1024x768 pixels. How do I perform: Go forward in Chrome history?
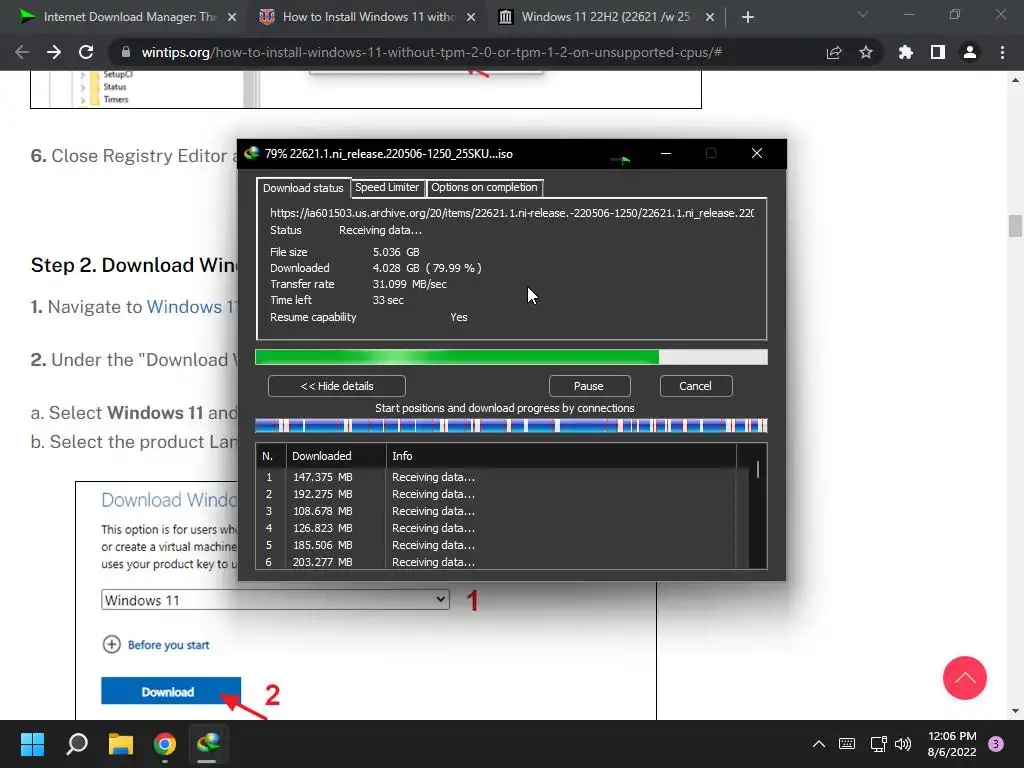54,52
